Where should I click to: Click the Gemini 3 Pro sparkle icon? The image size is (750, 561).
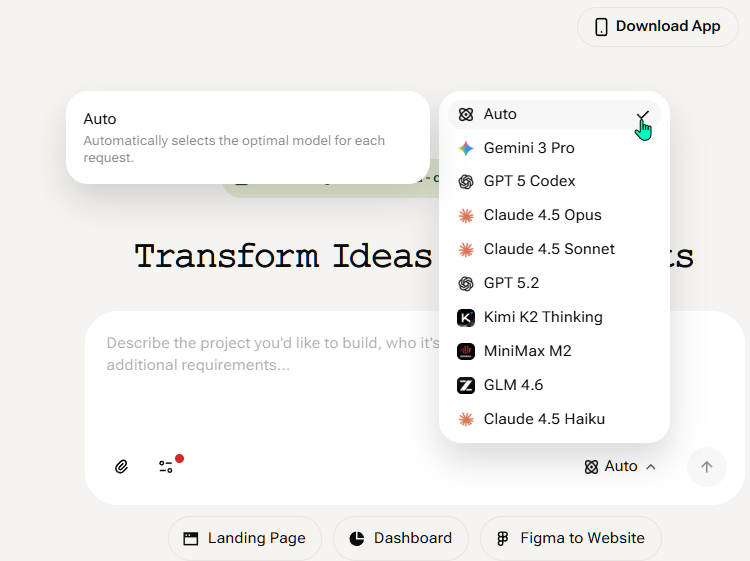(466, 148)
